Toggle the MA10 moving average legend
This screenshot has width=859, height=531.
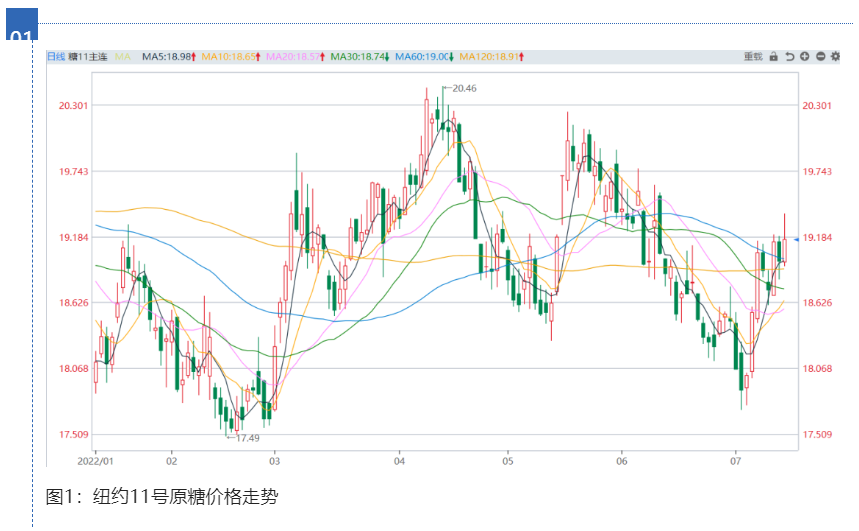point(231,57)
